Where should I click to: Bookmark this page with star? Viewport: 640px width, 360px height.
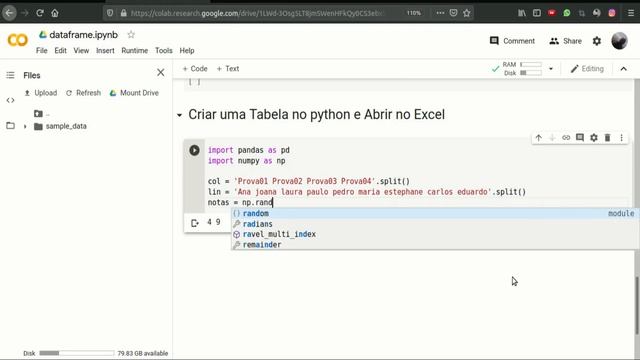tap(467, 13)
